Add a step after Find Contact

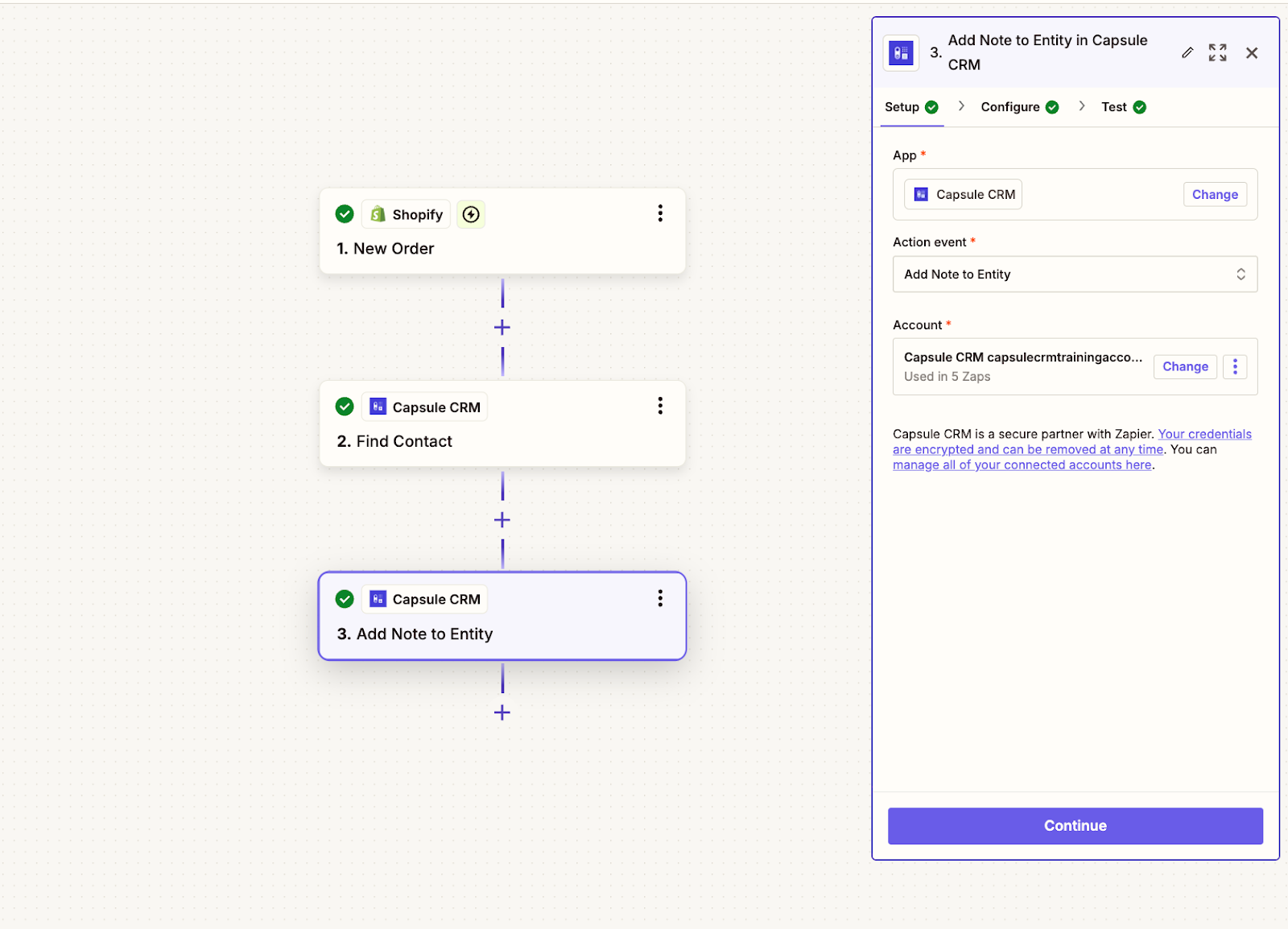[x=502, y=520]
